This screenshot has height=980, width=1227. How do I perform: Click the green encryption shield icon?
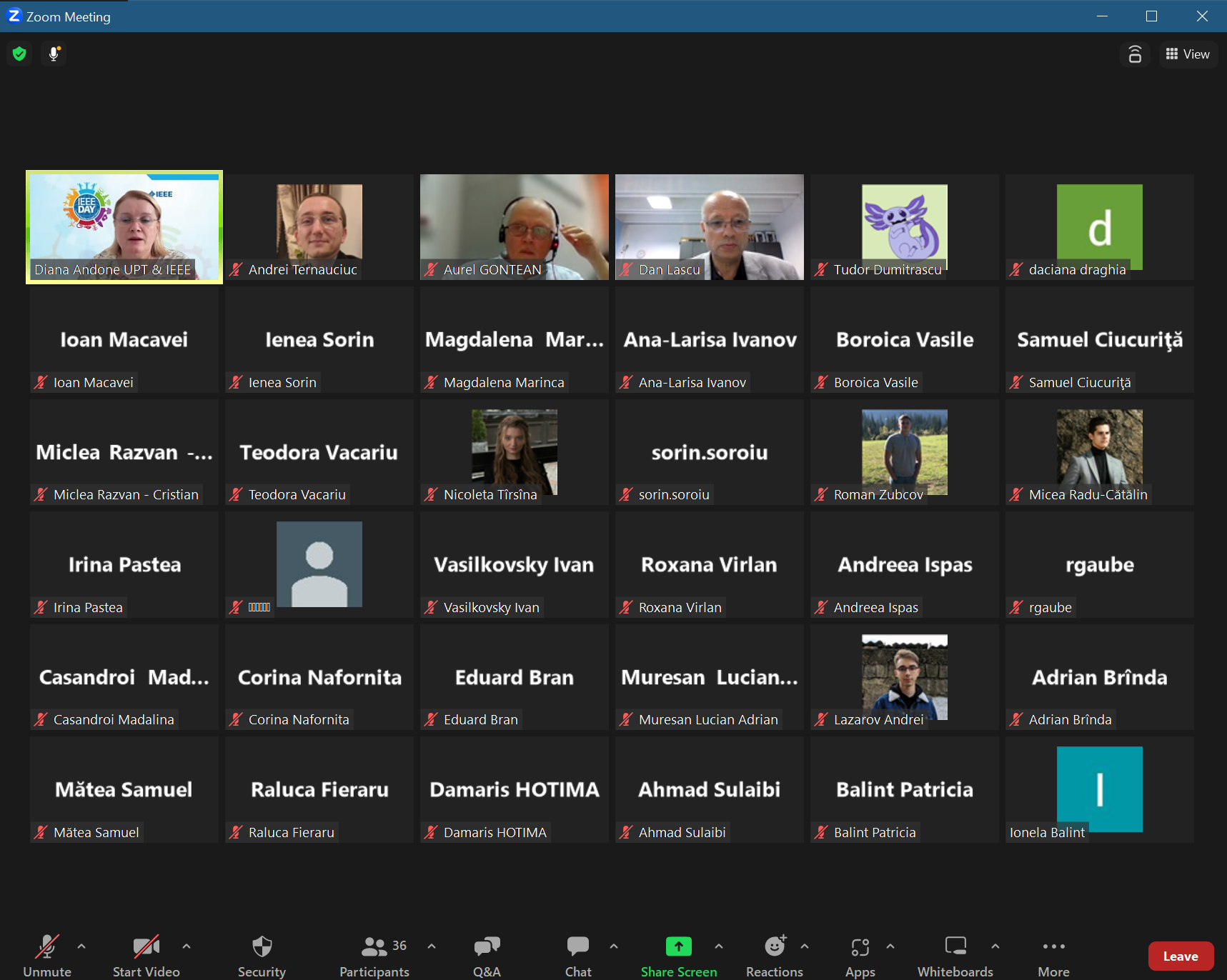tap(19, 54)
